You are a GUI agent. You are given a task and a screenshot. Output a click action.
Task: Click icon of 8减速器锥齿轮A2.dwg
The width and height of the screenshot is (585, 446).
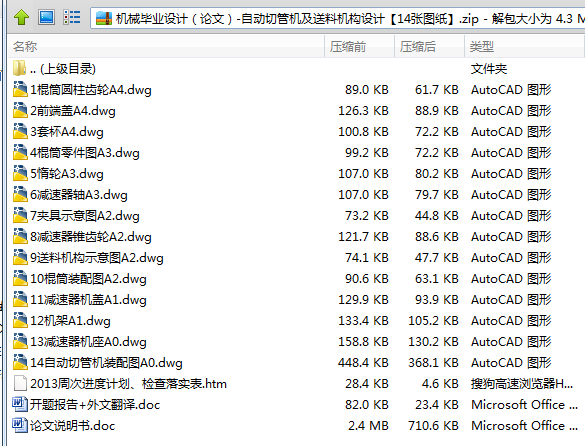point(20,236)
